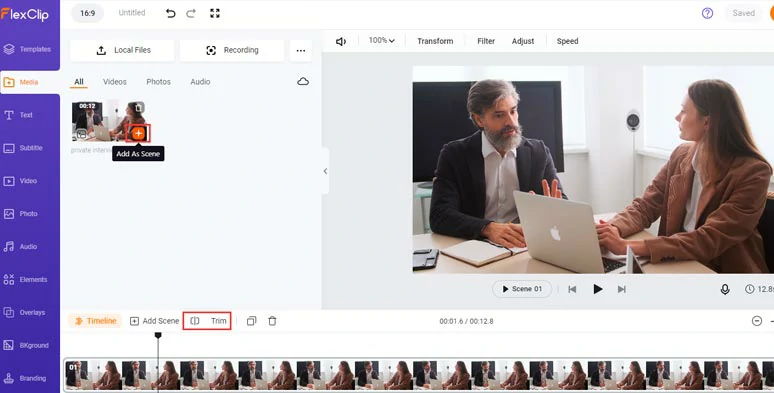Open the Speed tool
The width and height of the screenshot is (774, 393).
point(567,41)
